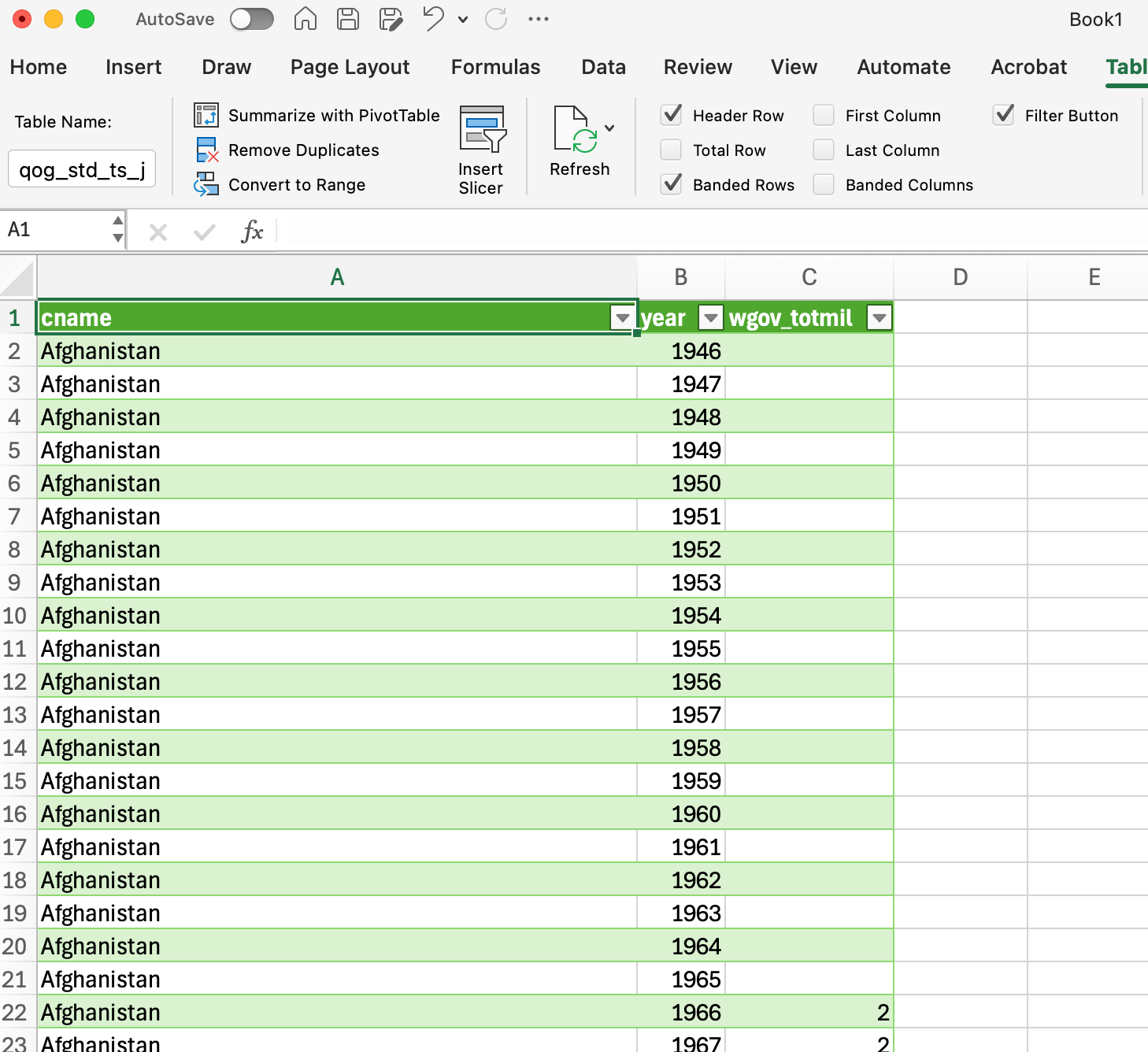The width and height of the screenshot is (1148, 1052).
Task: Enable the Last Column checkbox
Action: click(824, 150)
